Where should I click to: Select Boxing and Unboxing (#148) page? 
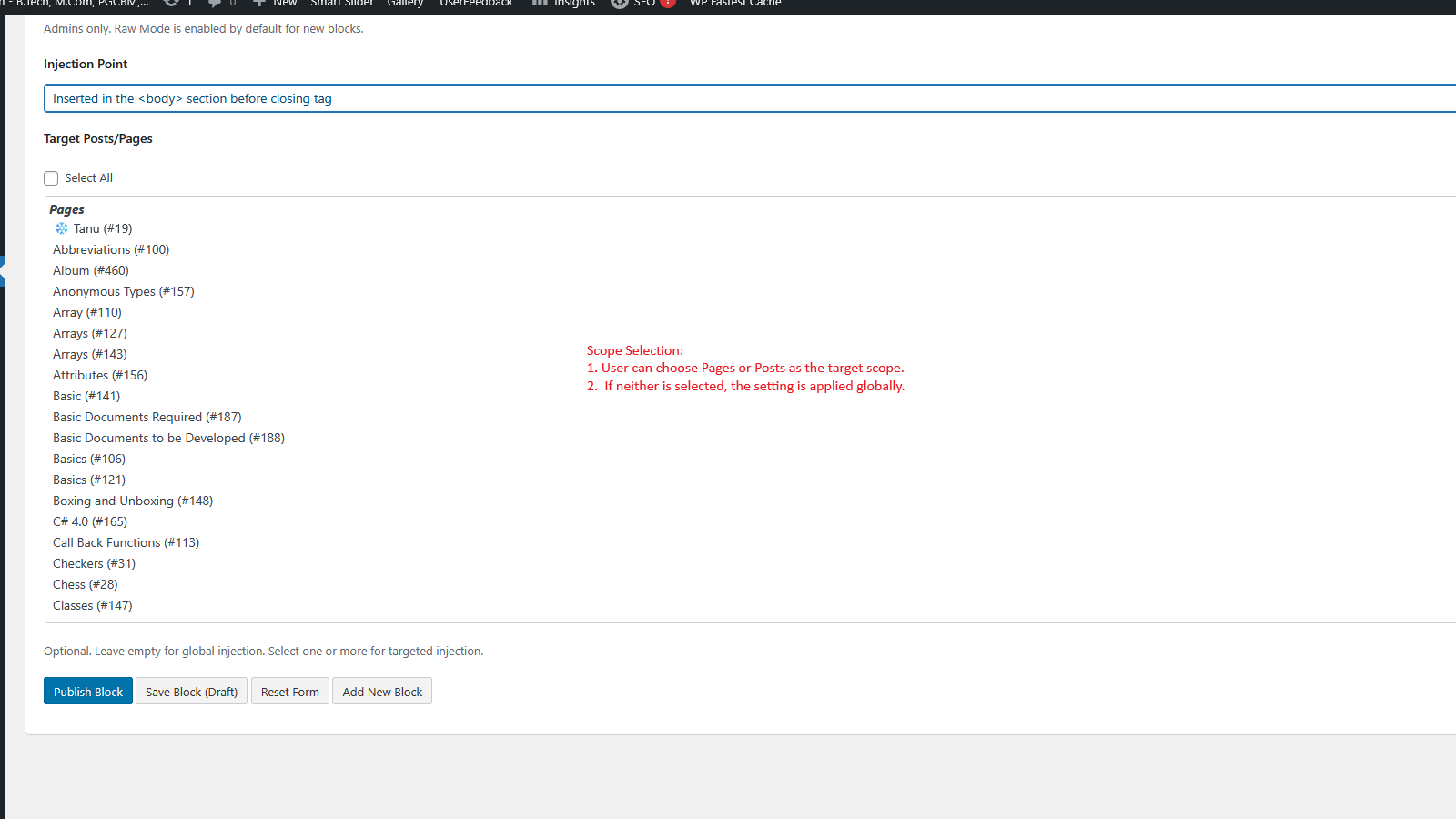click(133, 500)
